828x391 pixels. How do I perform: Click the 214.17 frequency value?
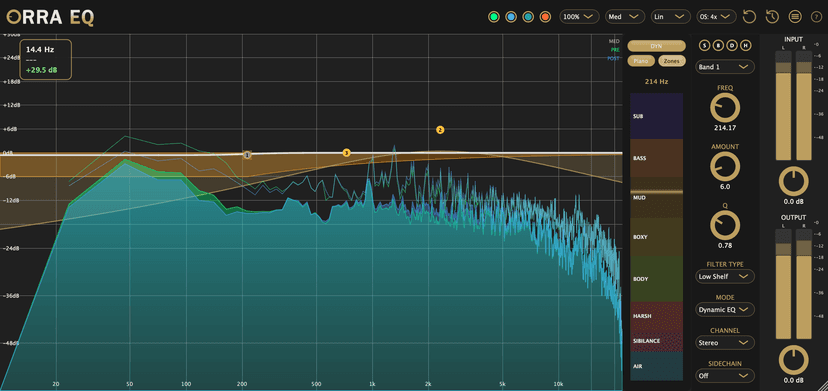[x=725, y=128]
